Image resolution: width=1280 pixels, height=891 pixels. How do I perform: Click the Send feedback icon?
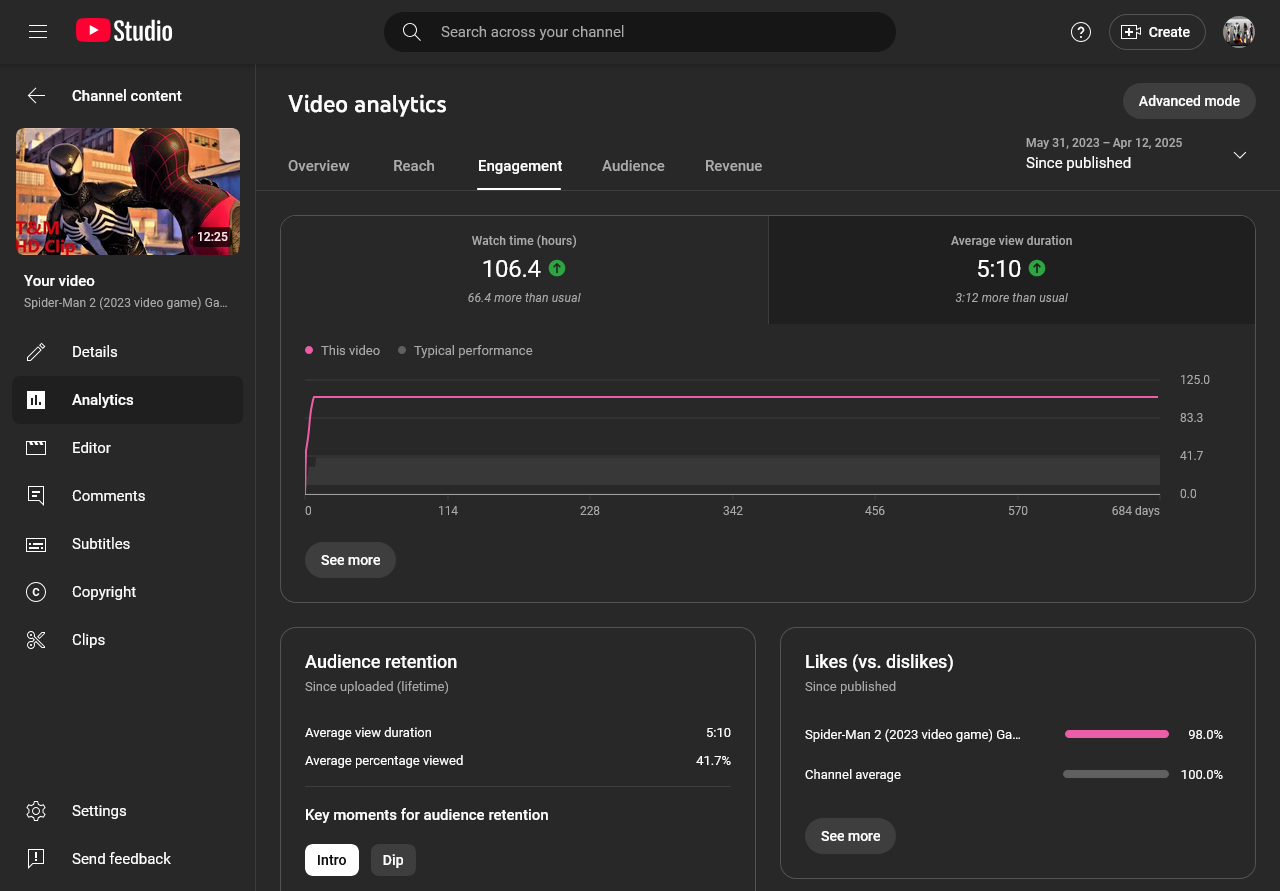36,859
